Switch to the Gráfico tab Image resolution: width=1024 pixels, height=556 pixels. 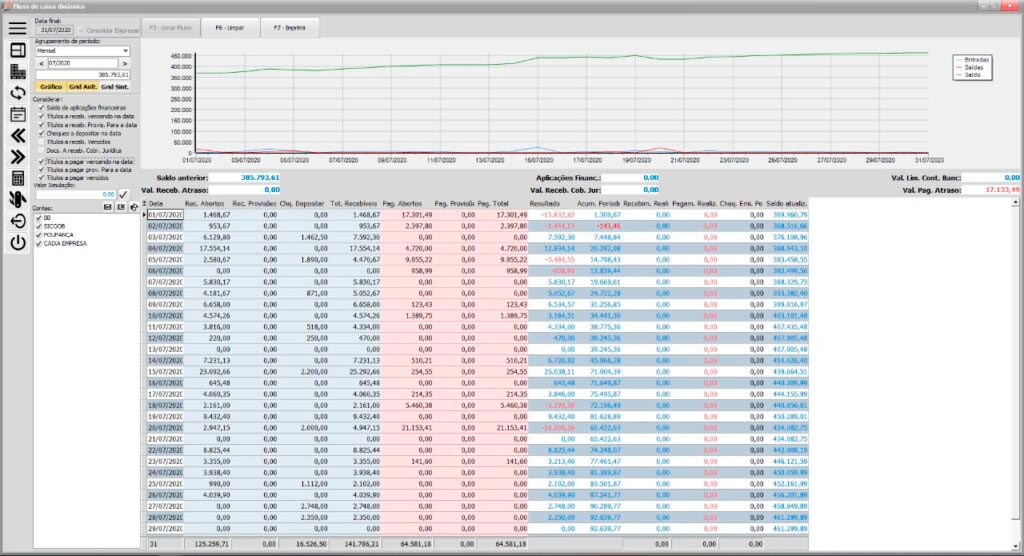[51, 87]
